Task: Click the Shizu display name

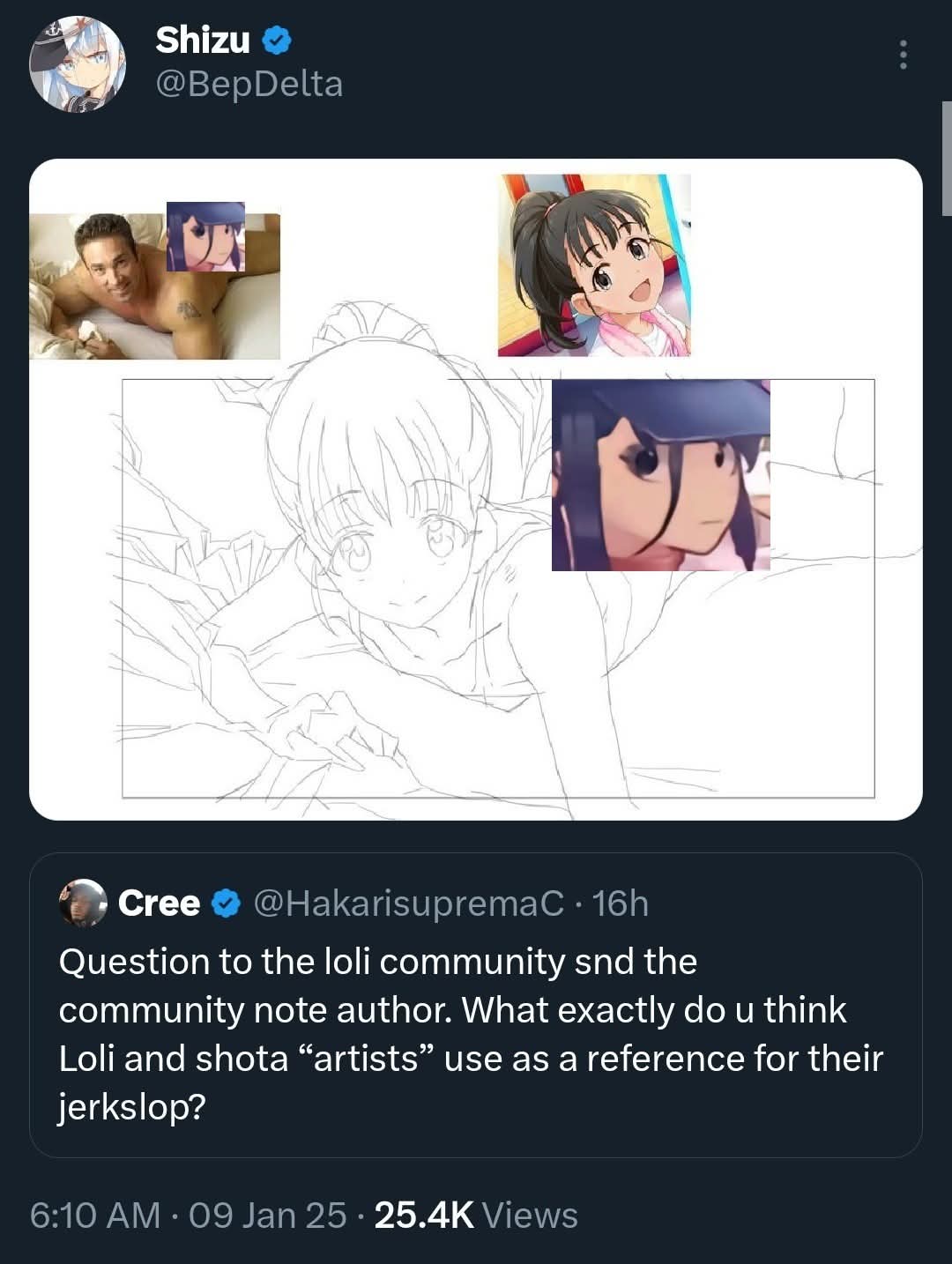Action: pos(203,41)
